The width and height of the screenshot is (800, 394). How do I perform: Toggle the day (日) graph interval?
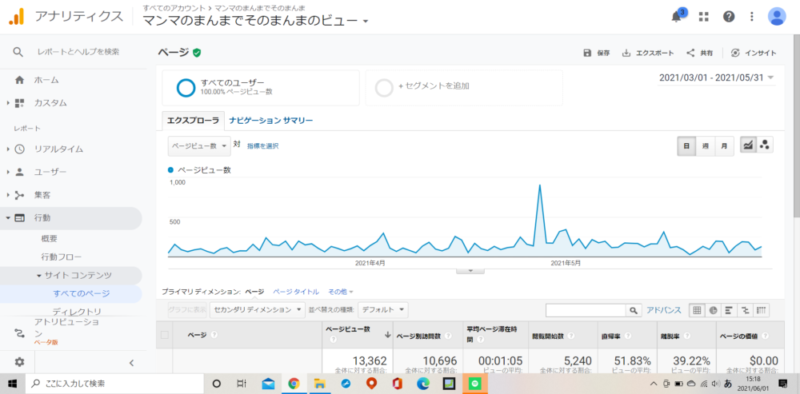pos(686,146)
